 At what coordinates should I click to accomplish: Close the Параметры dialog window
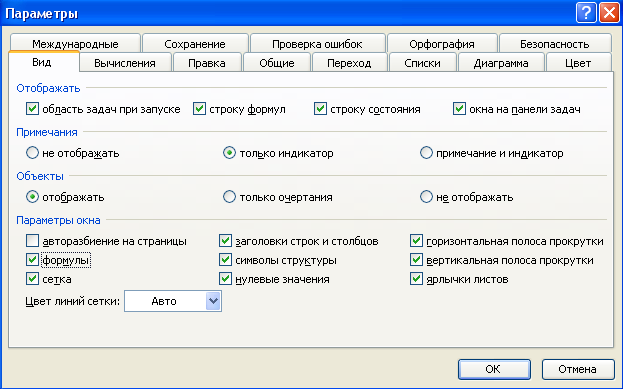click(609, 13)
